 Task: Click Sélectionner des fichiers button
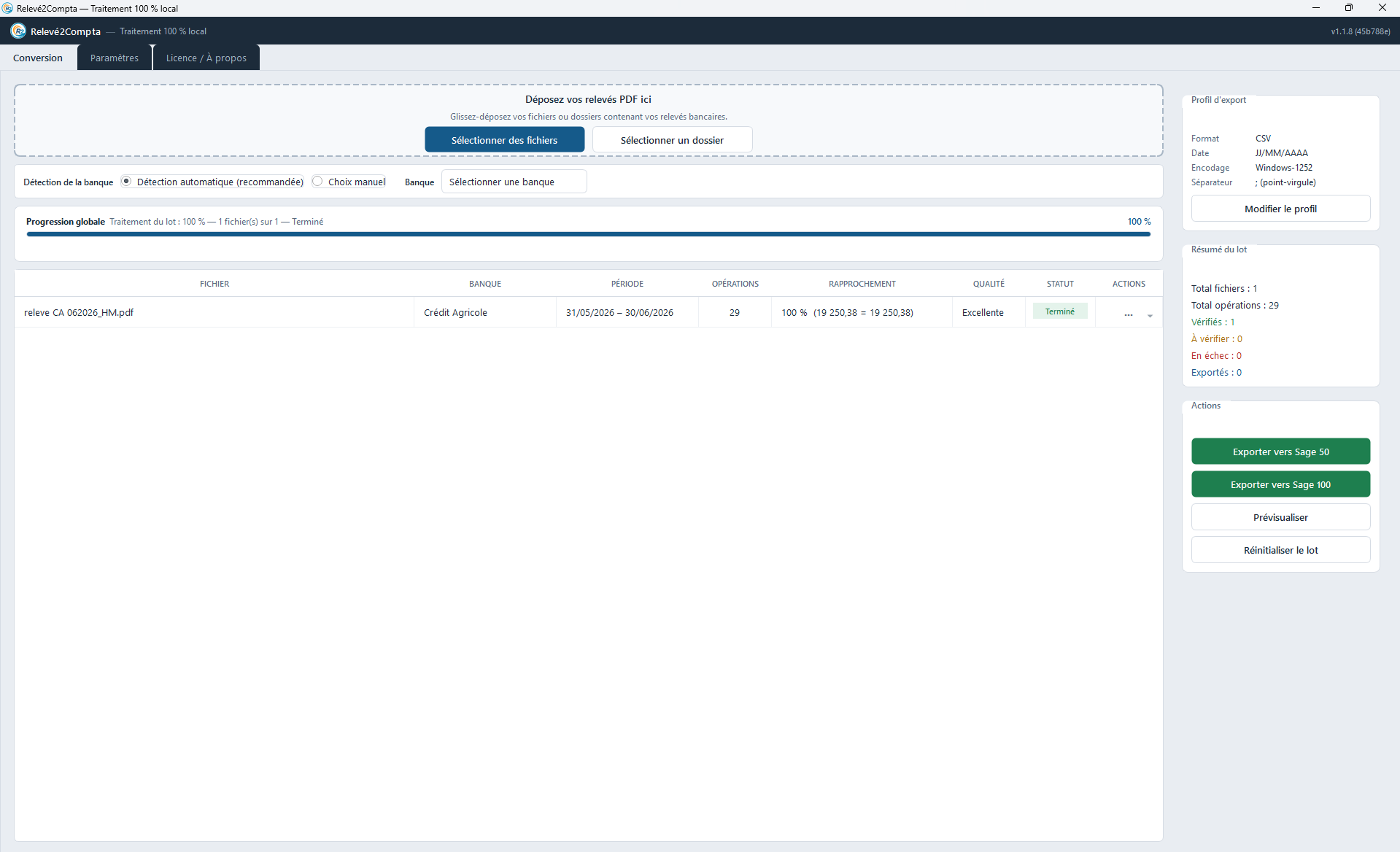click(504, 140)
